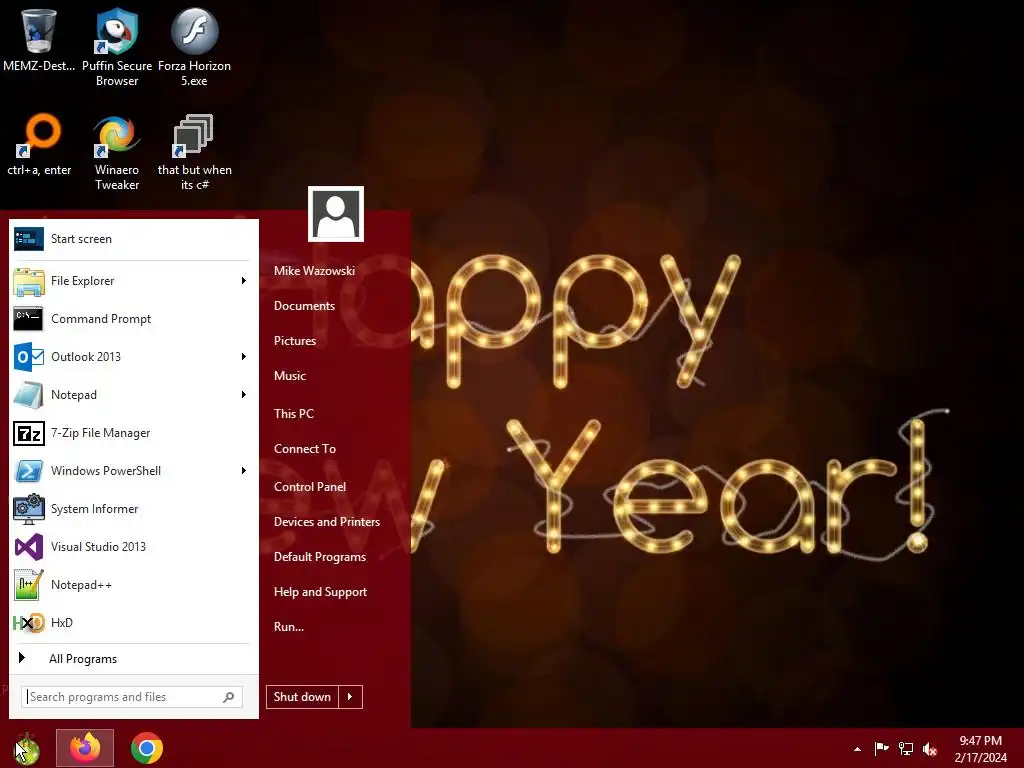Open shut down options arrow

(x=350, y=697)
